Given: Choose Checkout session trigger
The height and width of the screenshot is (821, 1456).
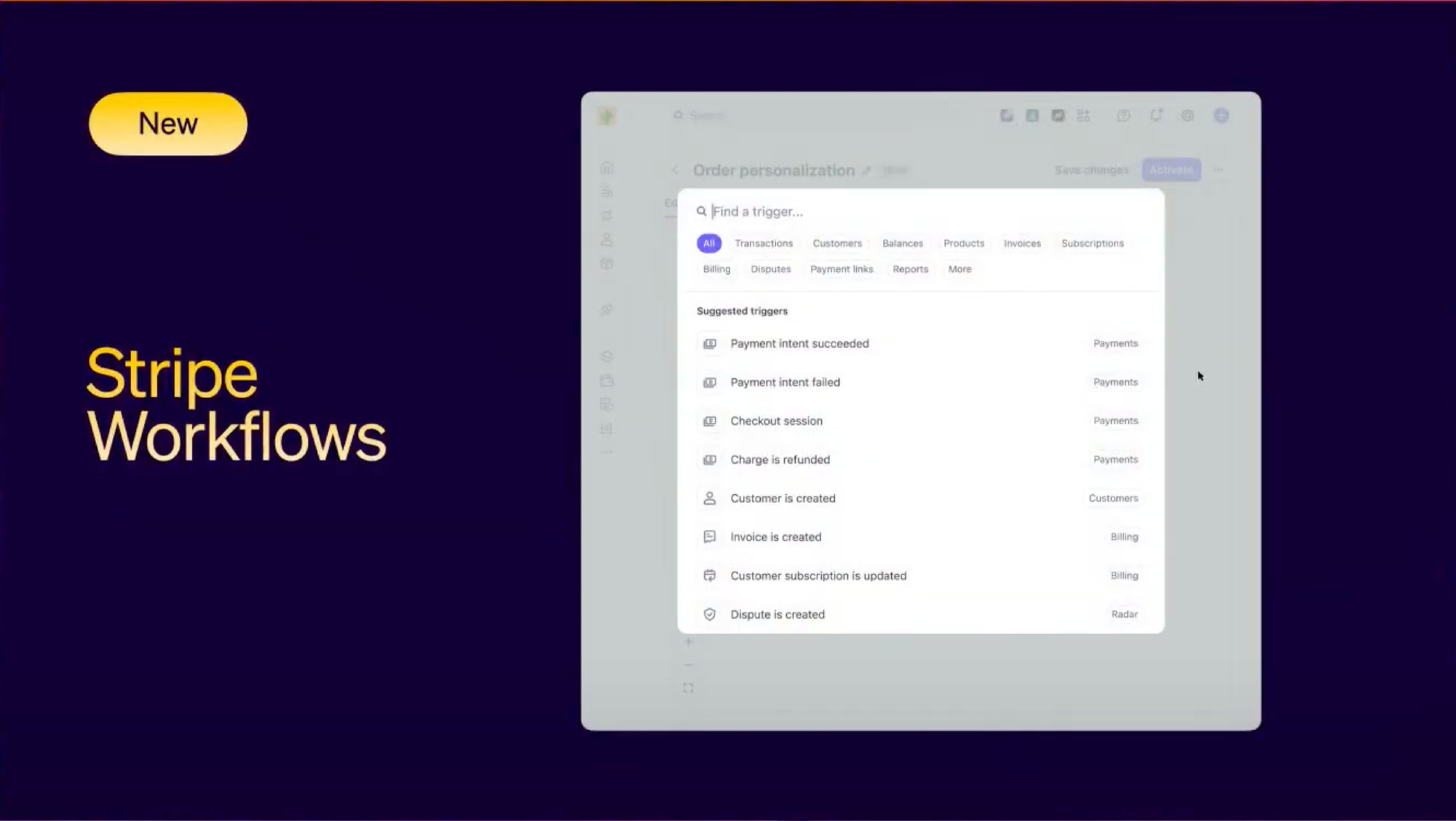Looking at the screenshot, I should pos(921,421).
